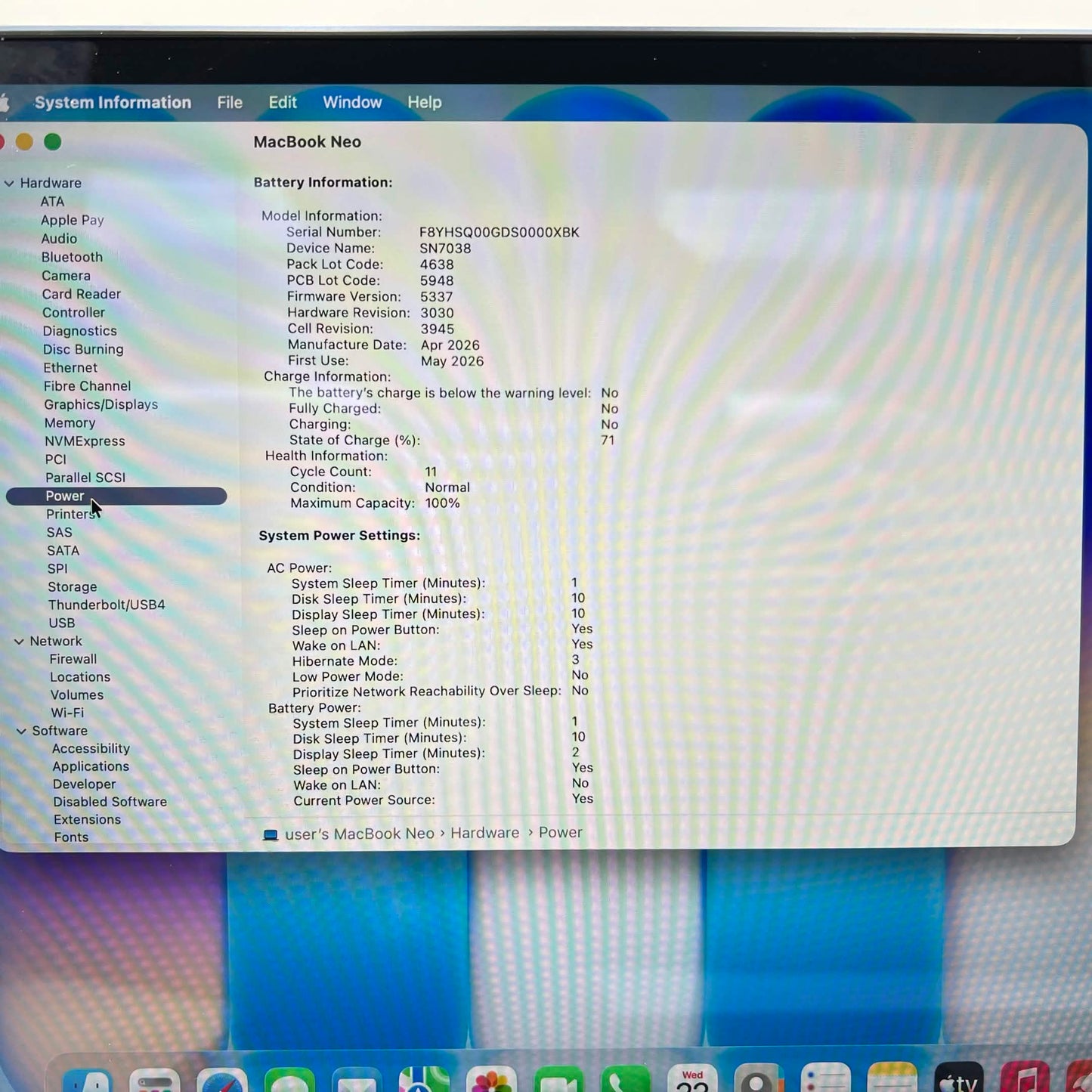Select Camera in the sidebar
The width and height of the screenshot is (1092, 1092).
click(x=67, y=276)
